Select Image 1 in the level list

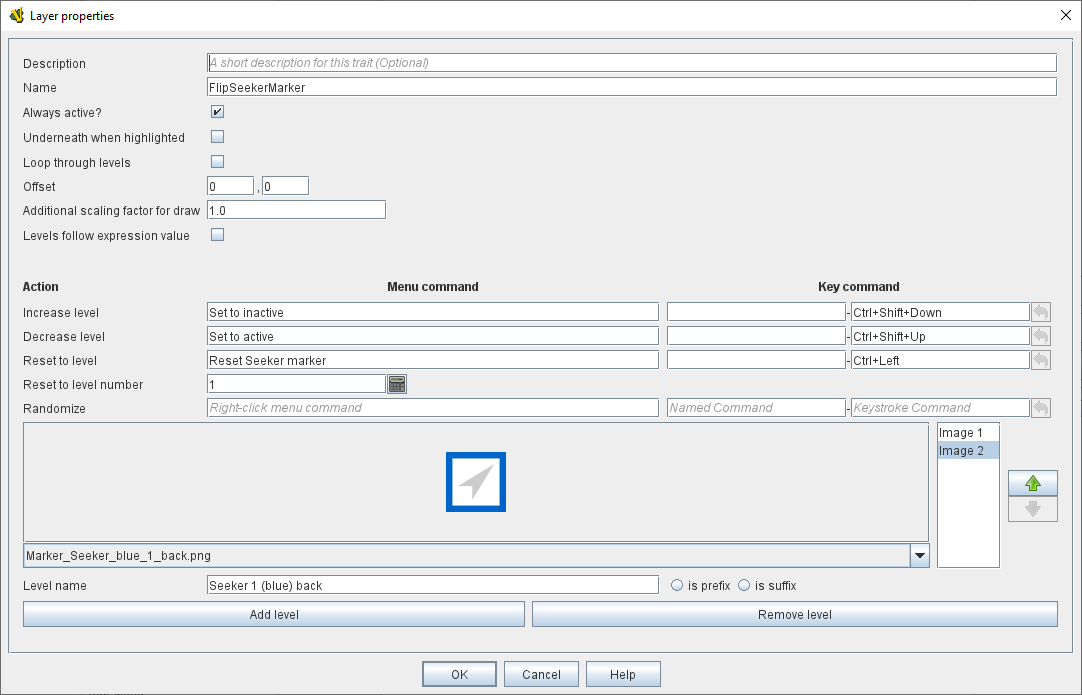[960, 433]
